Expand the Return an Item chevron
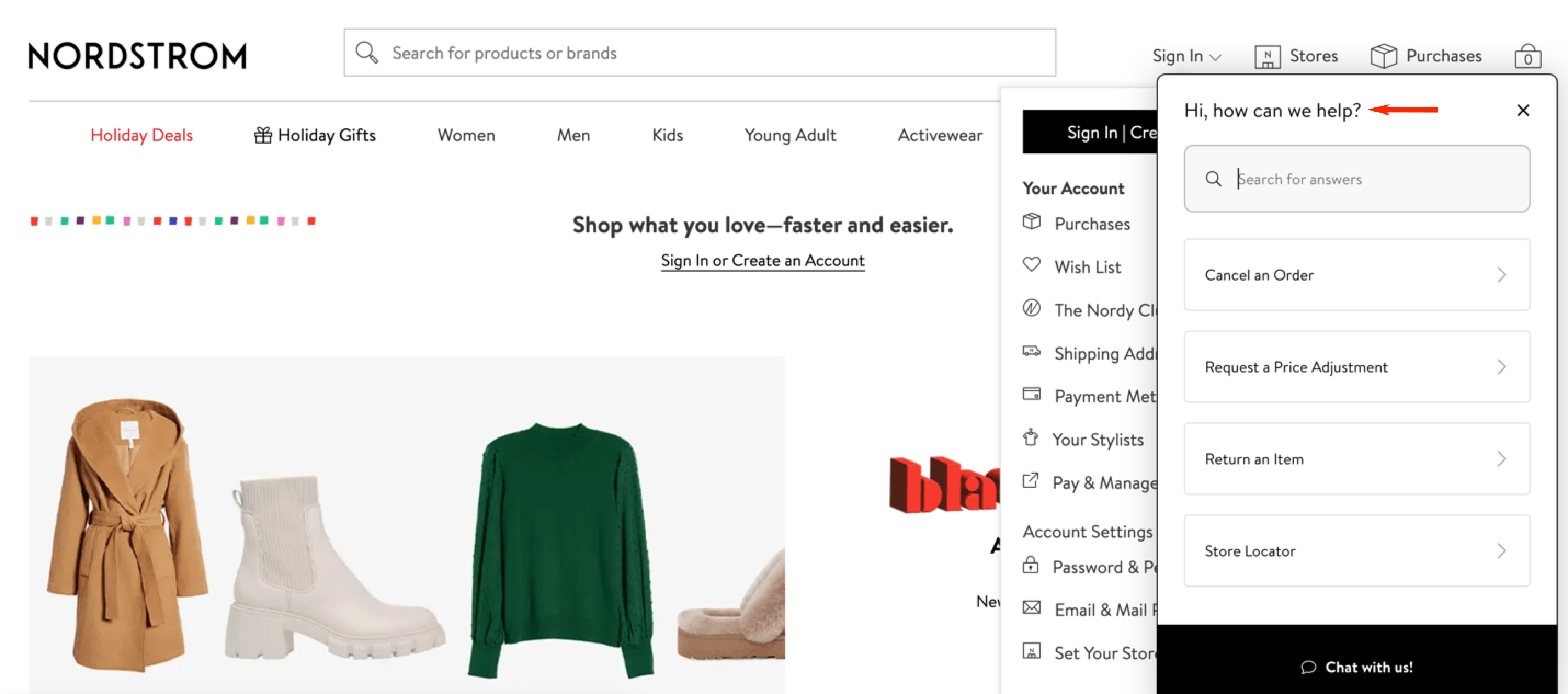 pos(1502,458)
